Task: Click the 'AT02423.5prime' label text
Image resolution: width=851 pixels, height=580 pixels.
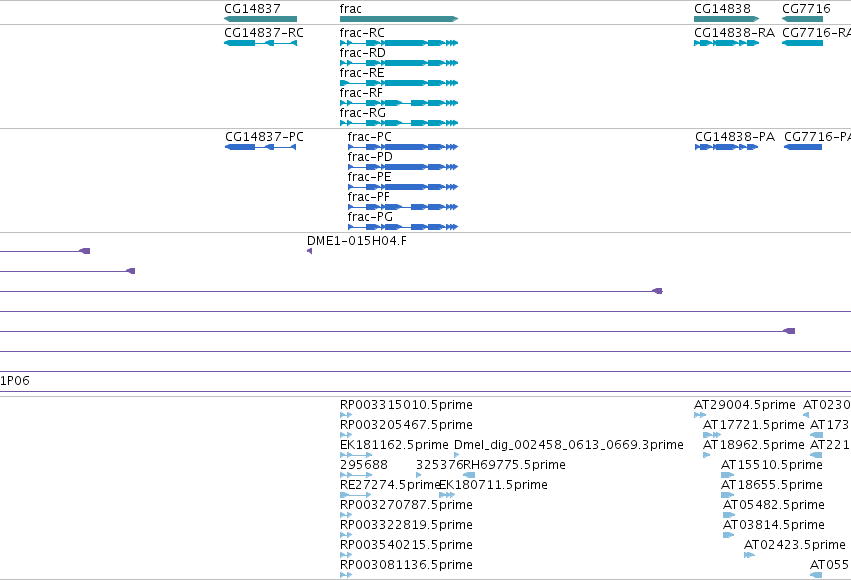Action: click(x=795, y=545)
